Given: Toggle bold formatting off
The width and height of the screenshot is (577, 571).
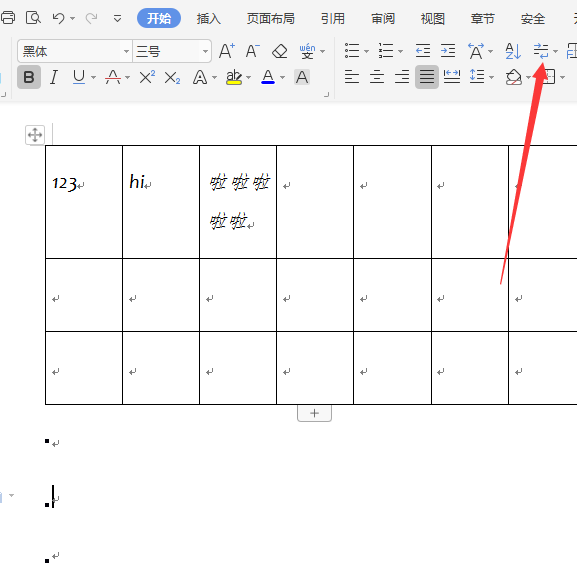Looking at the screenshot, I should tap(29, 77).
